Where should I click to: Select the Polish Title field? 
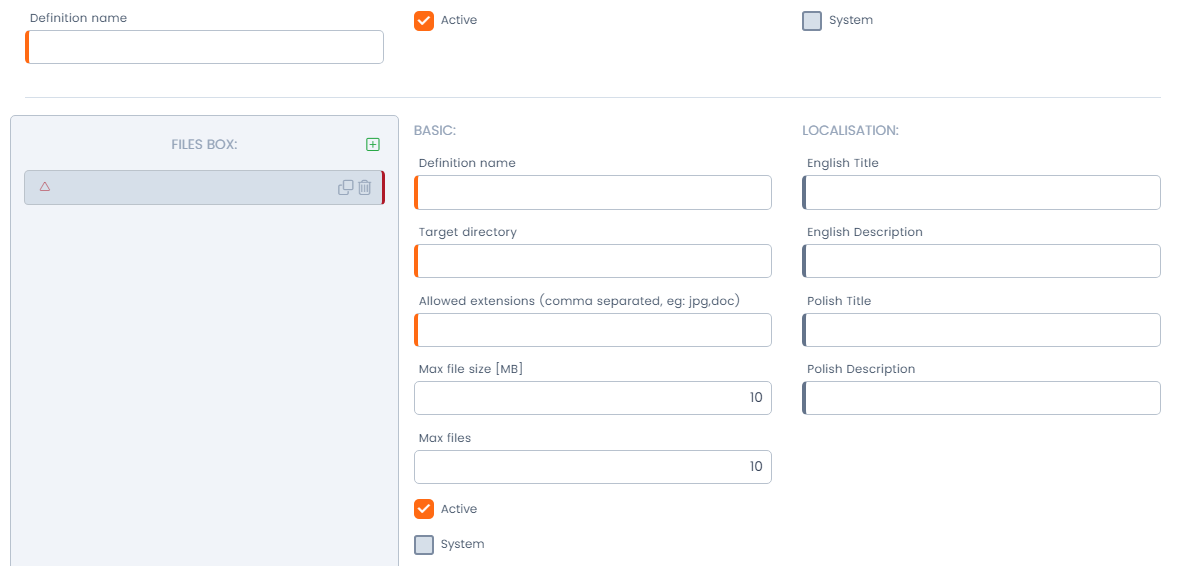point(982,330)
